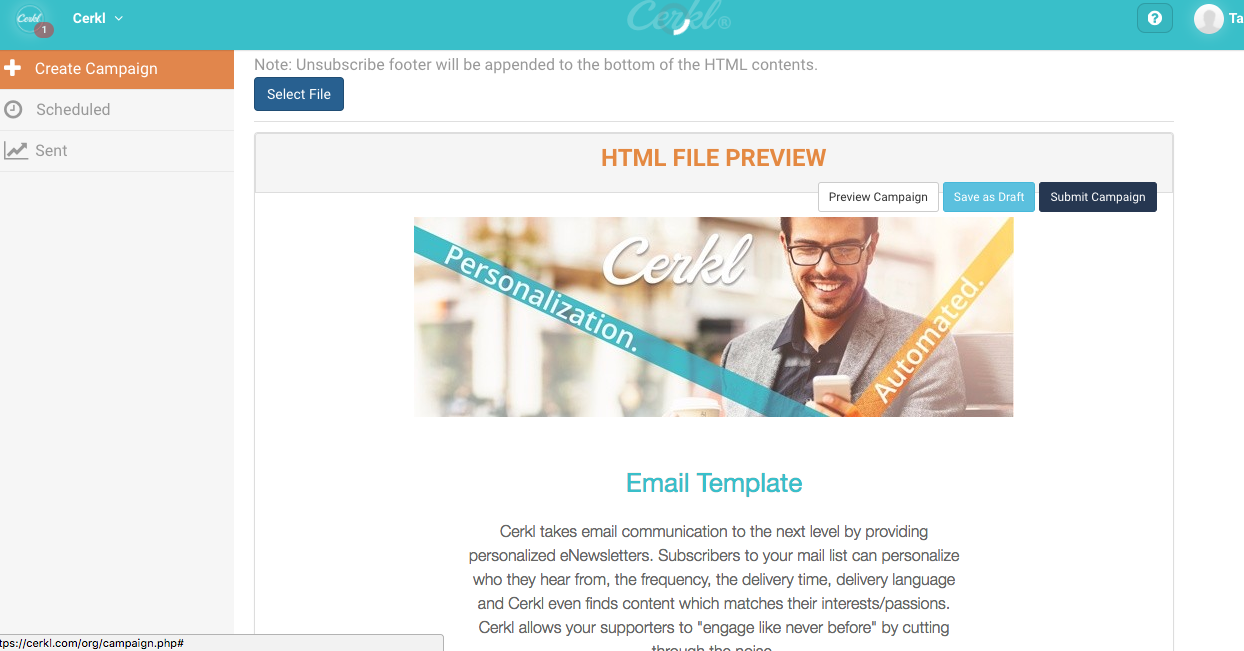Screen dimensions: 1244x651
Task: Open the help question mark icon
Action: coord(1155,19)
